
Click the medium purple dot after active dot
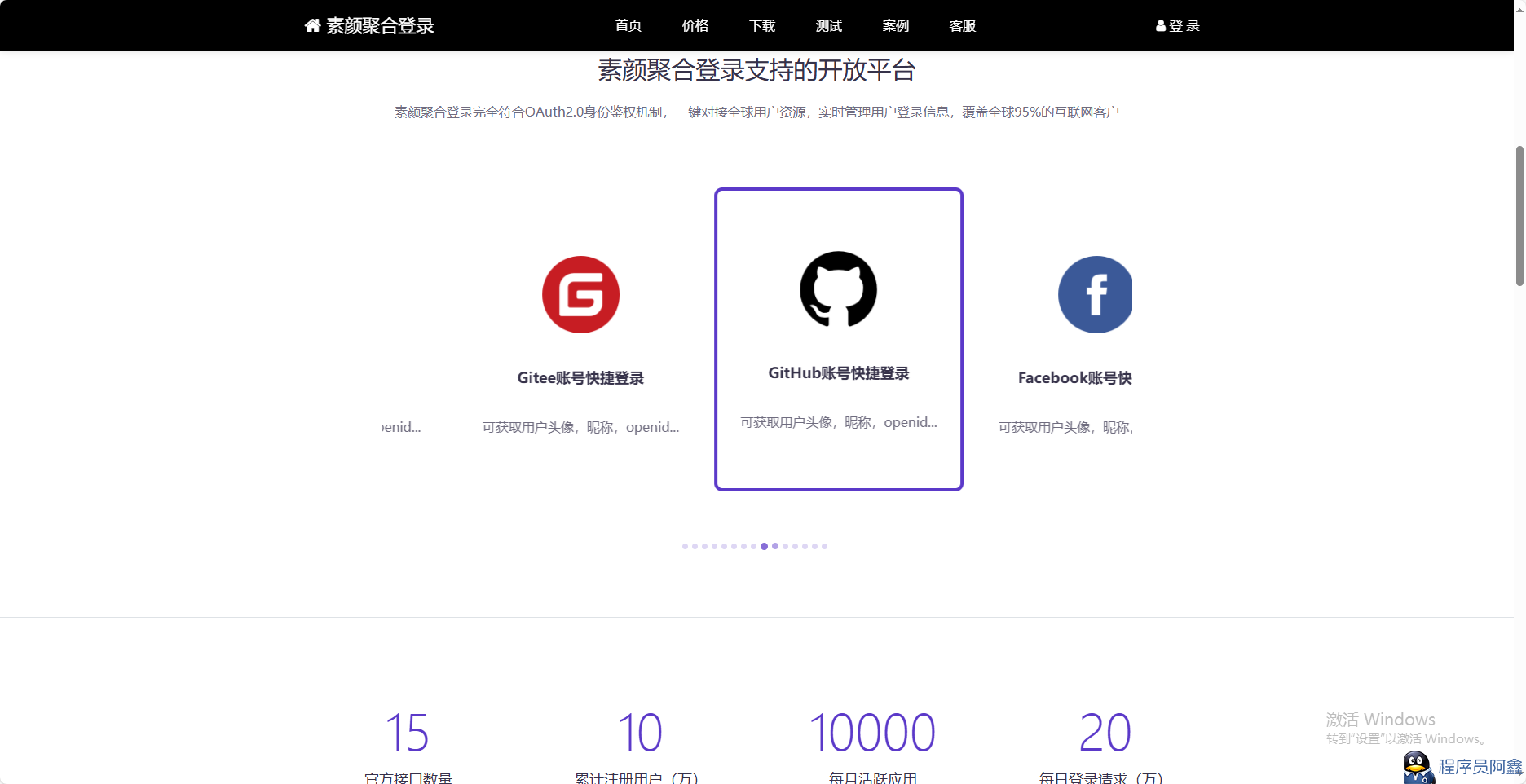pyautogui.click(x=775, y=546)
